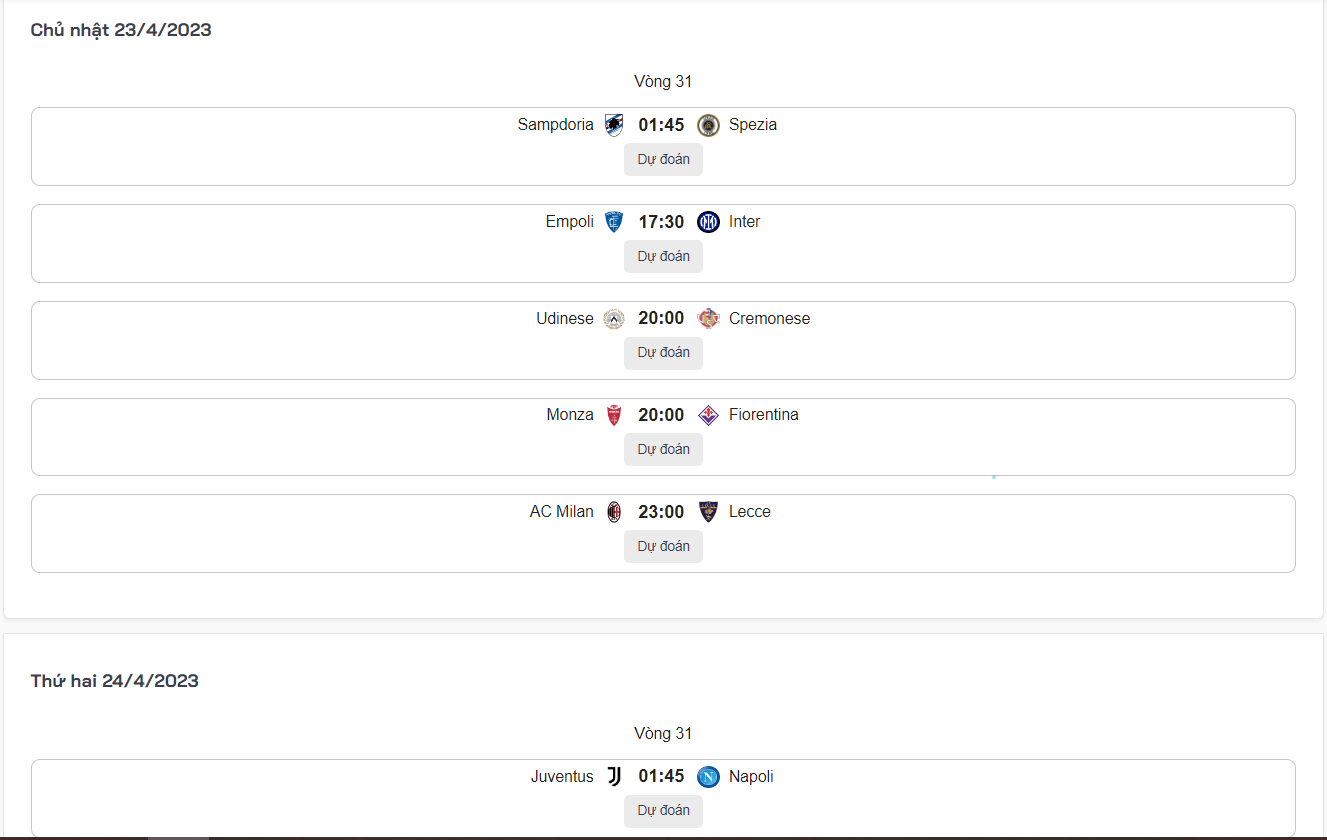1327x840 pixels.
Task: Click the Fiorentina team badge
Action: (708, 415)
